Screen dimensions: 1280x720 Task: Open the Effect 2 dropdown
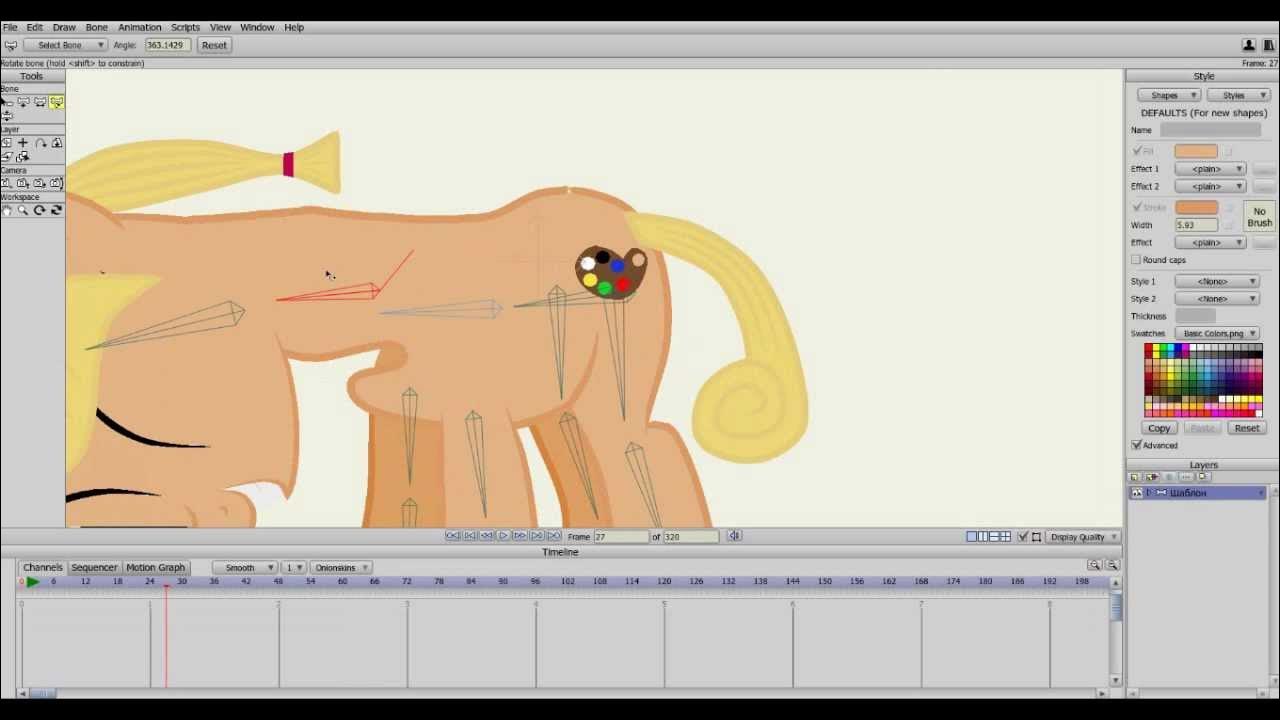click(x=1210, y=186)
